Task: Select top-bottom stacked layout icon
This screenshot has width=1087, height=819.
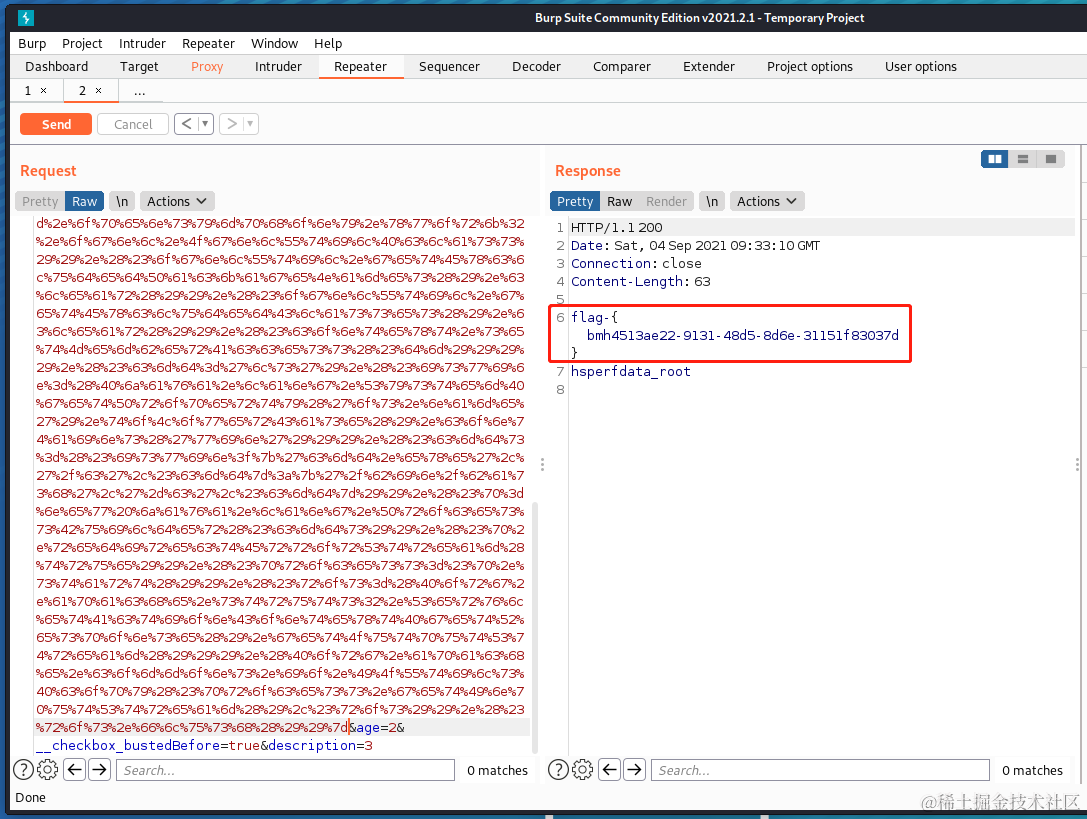Action: tap(1023, 159)
